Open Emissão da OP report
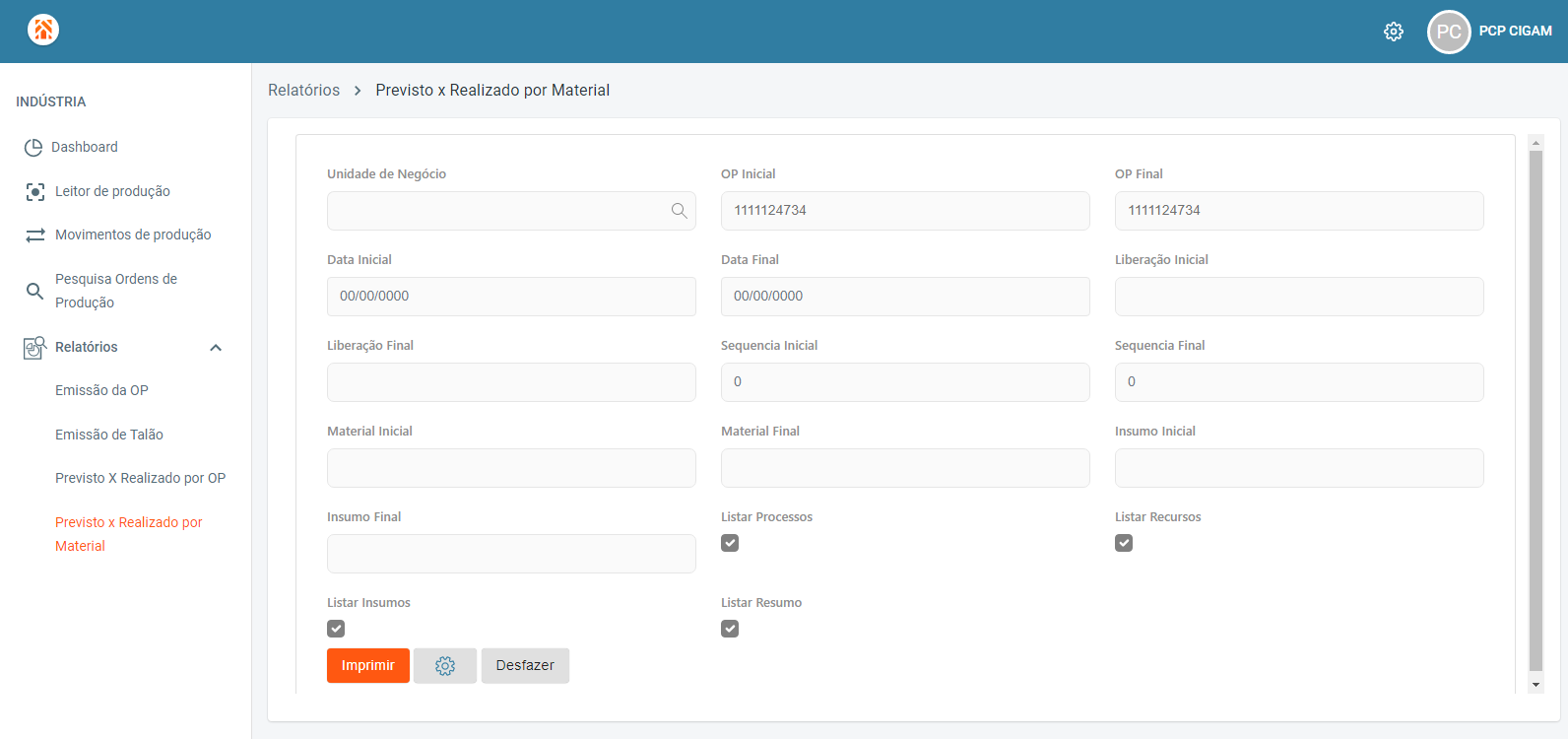This screenshot has height=739, width=1568. 101,390
